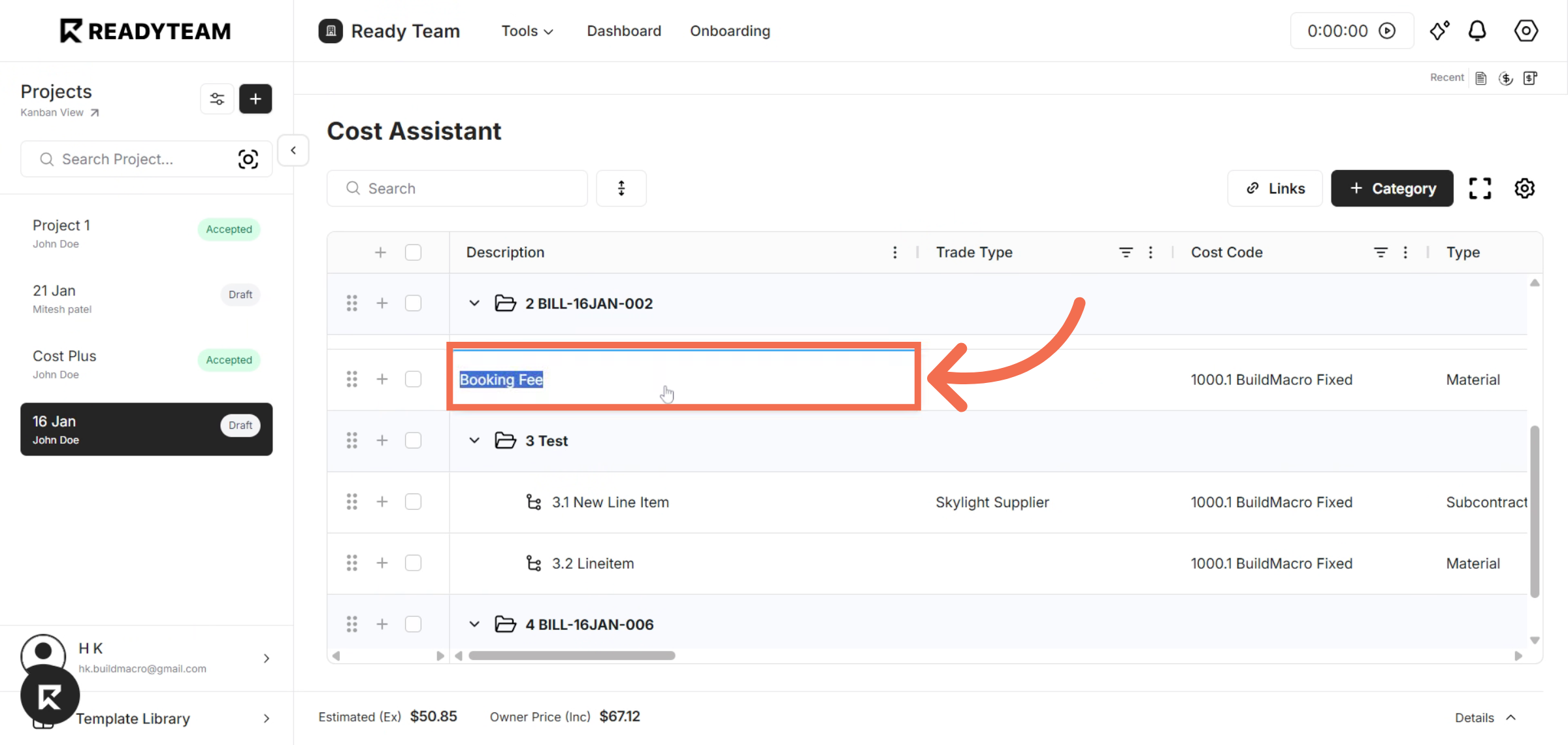Screen dimensions: 1568x745
Task: Click the add Category button
Action: click(x=1392, y=188)
